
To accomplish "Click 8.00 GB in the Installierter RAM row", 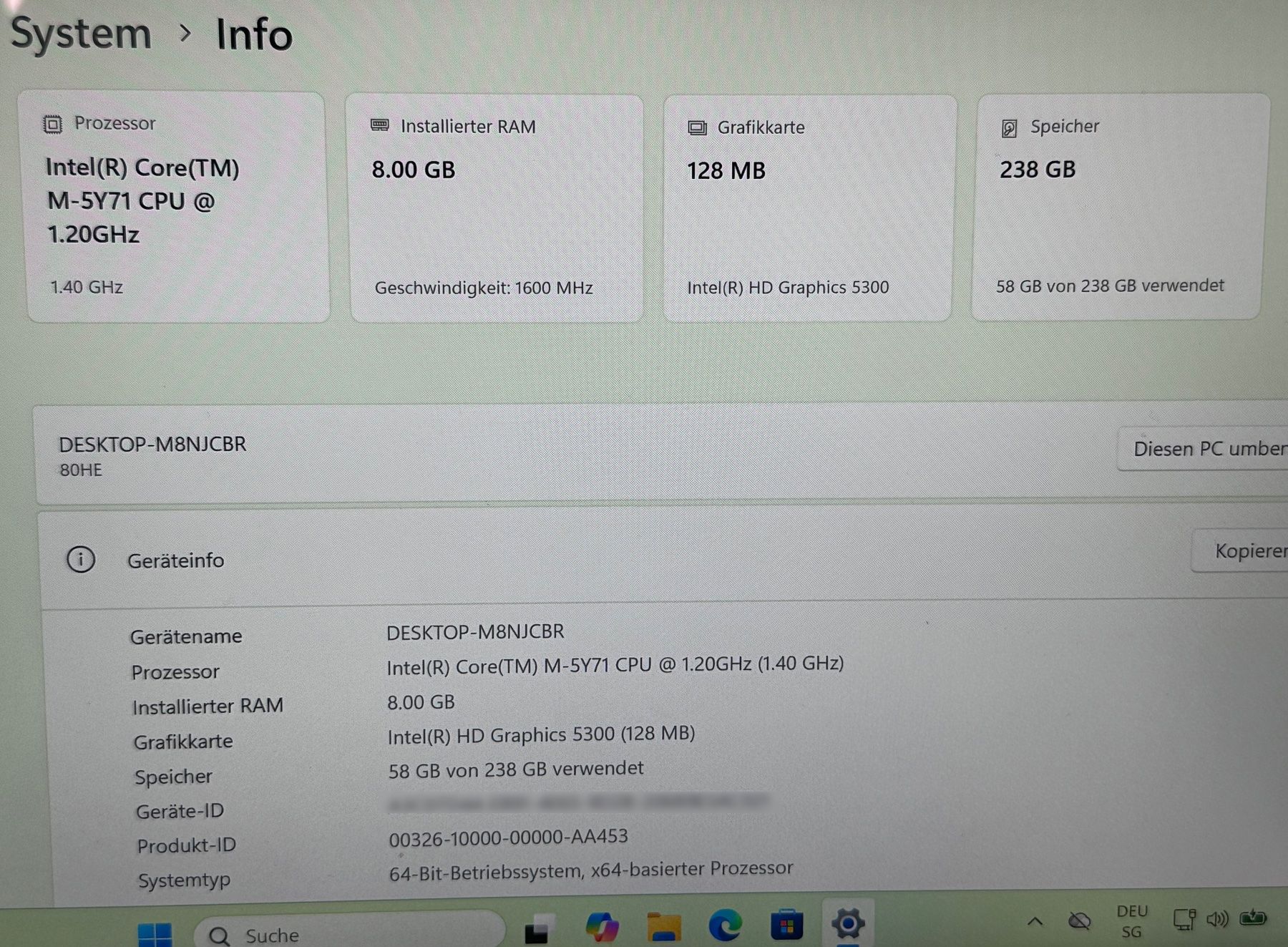I will pyautogui.click(x=421, y=702).
